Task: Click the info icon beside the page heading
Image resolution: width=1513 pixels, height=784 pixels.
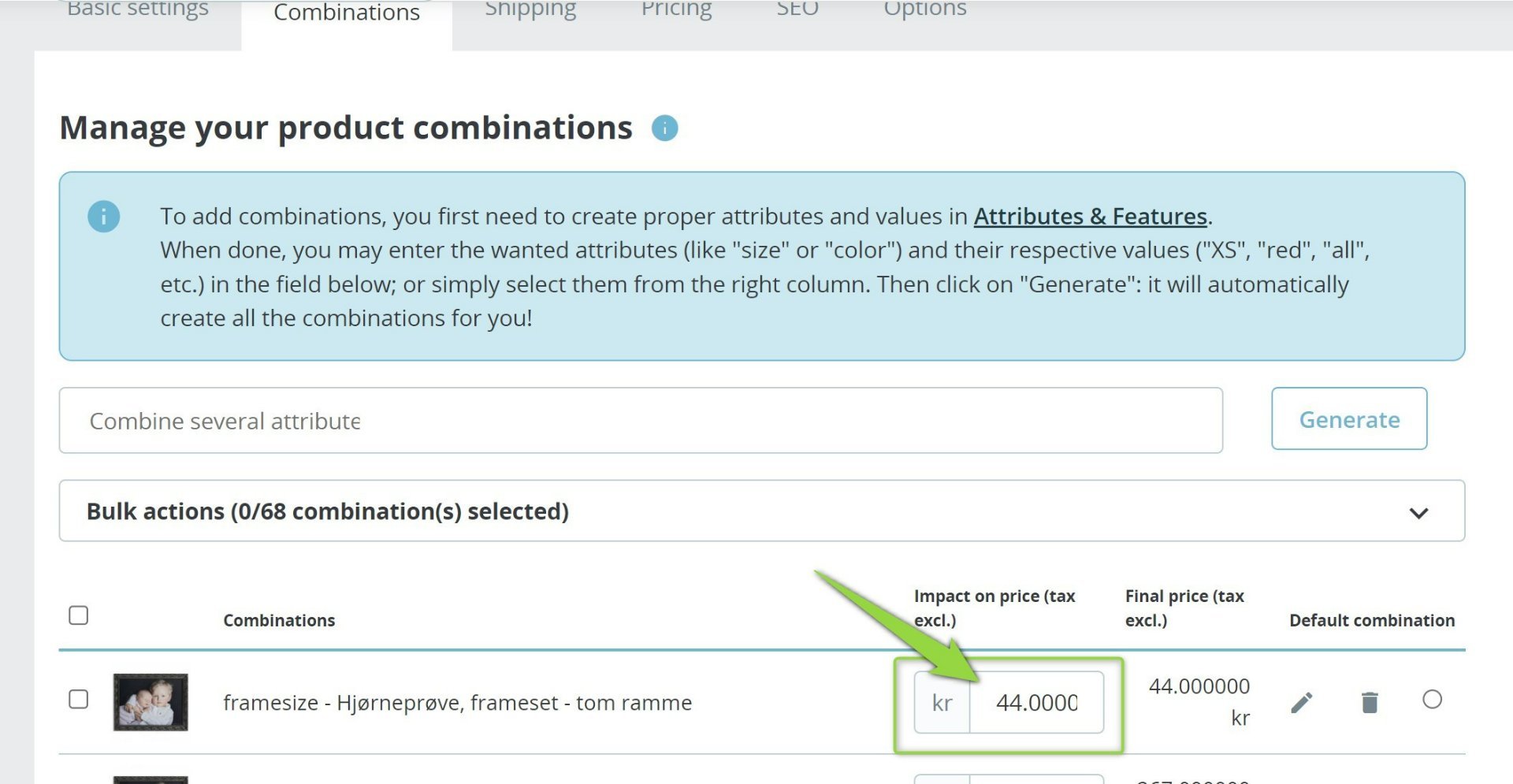Action: [664, 128]
